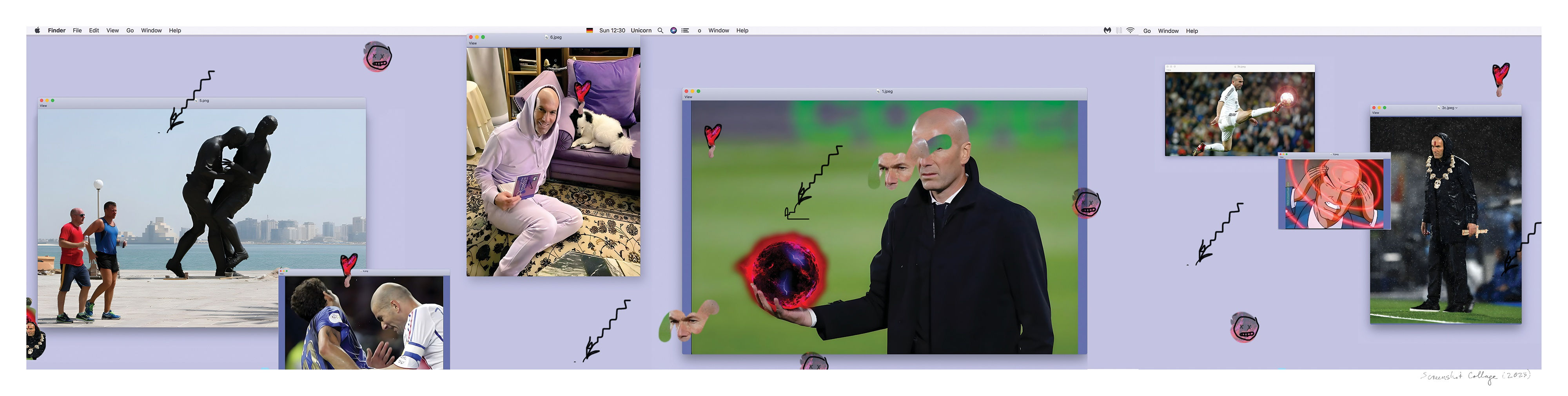1568x396 pixels.
Task: Click View in the 5.png window
Action: [43, 106]
